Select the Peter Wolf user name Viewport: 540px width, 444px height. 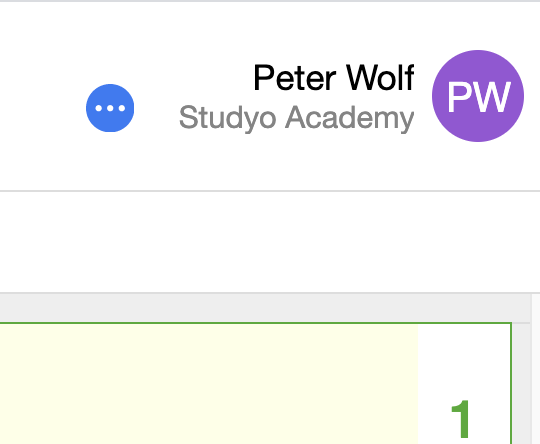pyautogui.click(x=334, y=78)
